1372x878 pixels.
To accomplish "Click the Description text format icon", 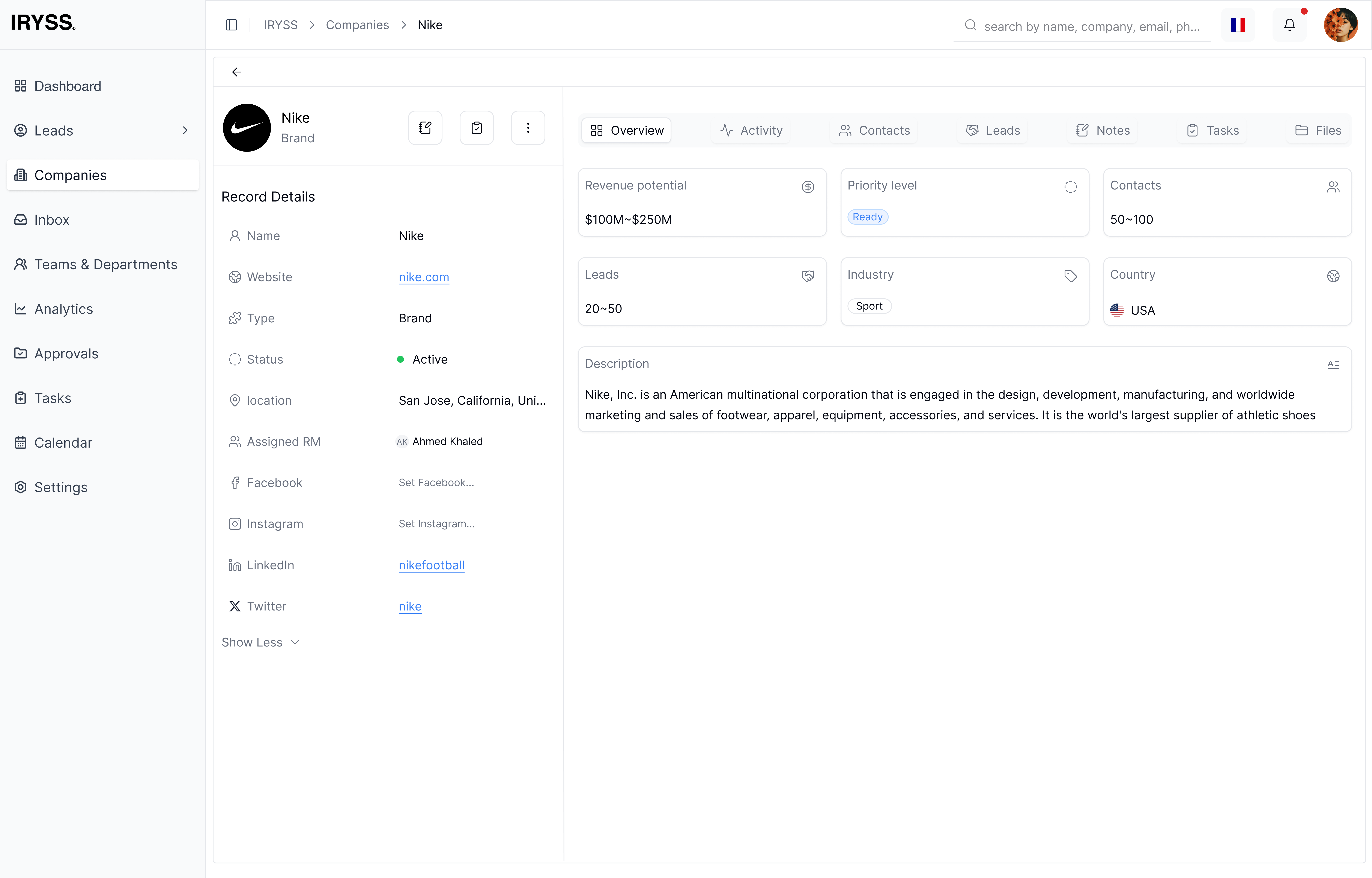I will [1333, 365].
